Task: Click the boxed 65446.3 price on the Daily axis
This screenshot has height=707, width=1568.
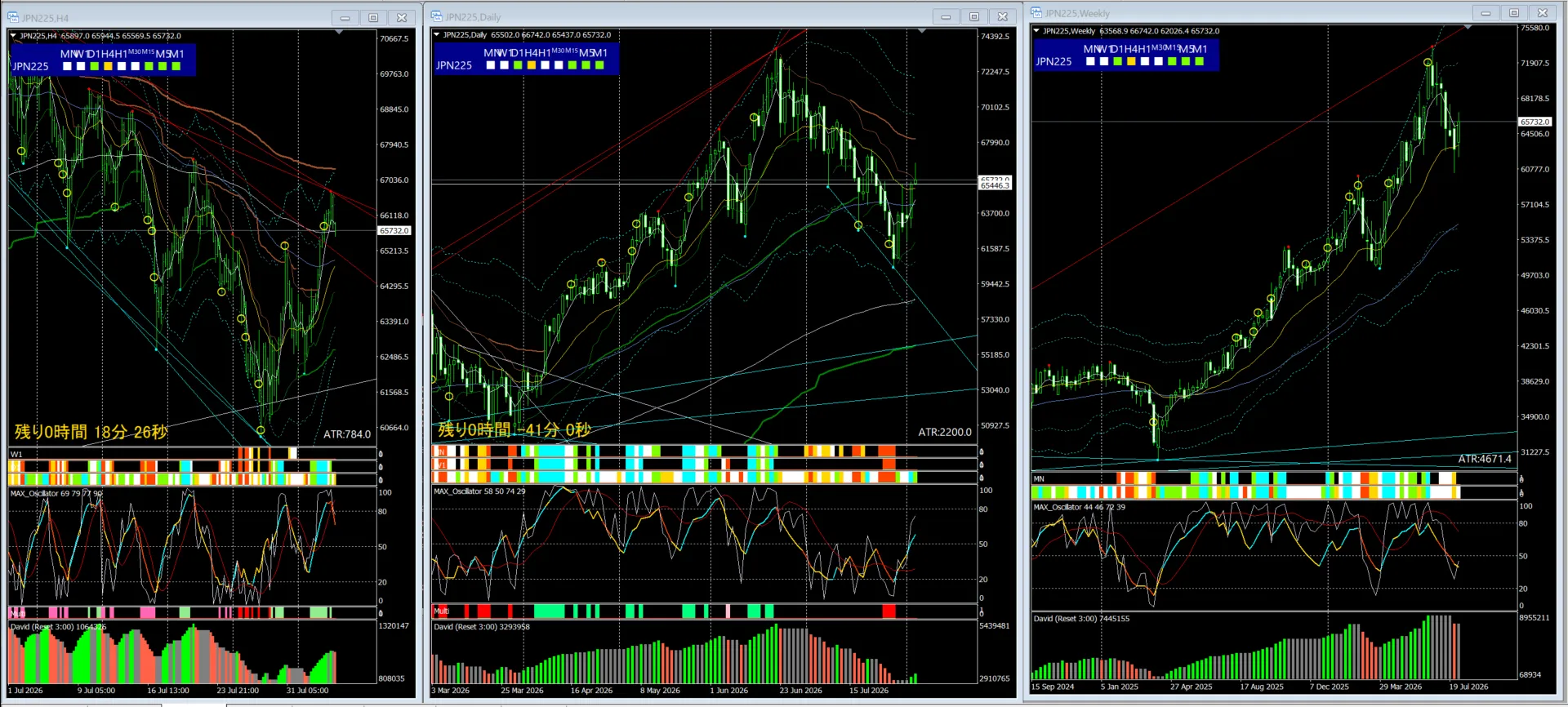Action: 995,186
